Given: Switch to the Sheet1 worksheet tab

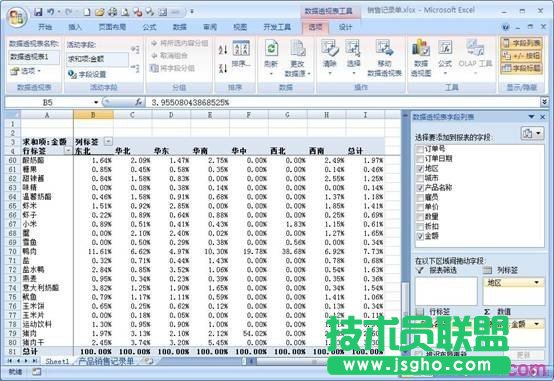Looking at the screenshot, I should (57, 361).
